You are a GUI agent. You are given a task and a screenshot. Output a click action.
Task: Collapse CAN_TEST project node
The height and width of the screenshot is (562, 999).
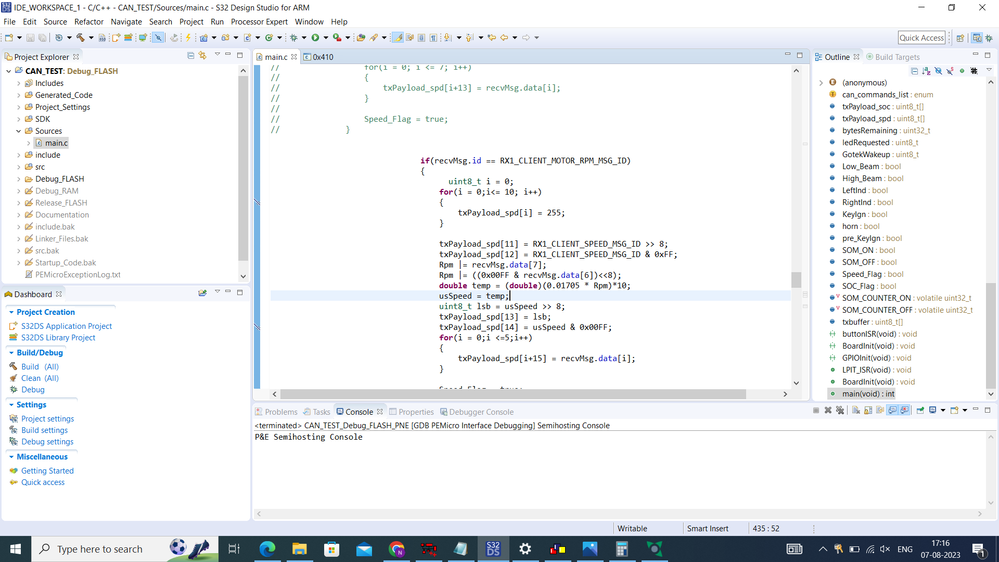click(x=9, y=71)
